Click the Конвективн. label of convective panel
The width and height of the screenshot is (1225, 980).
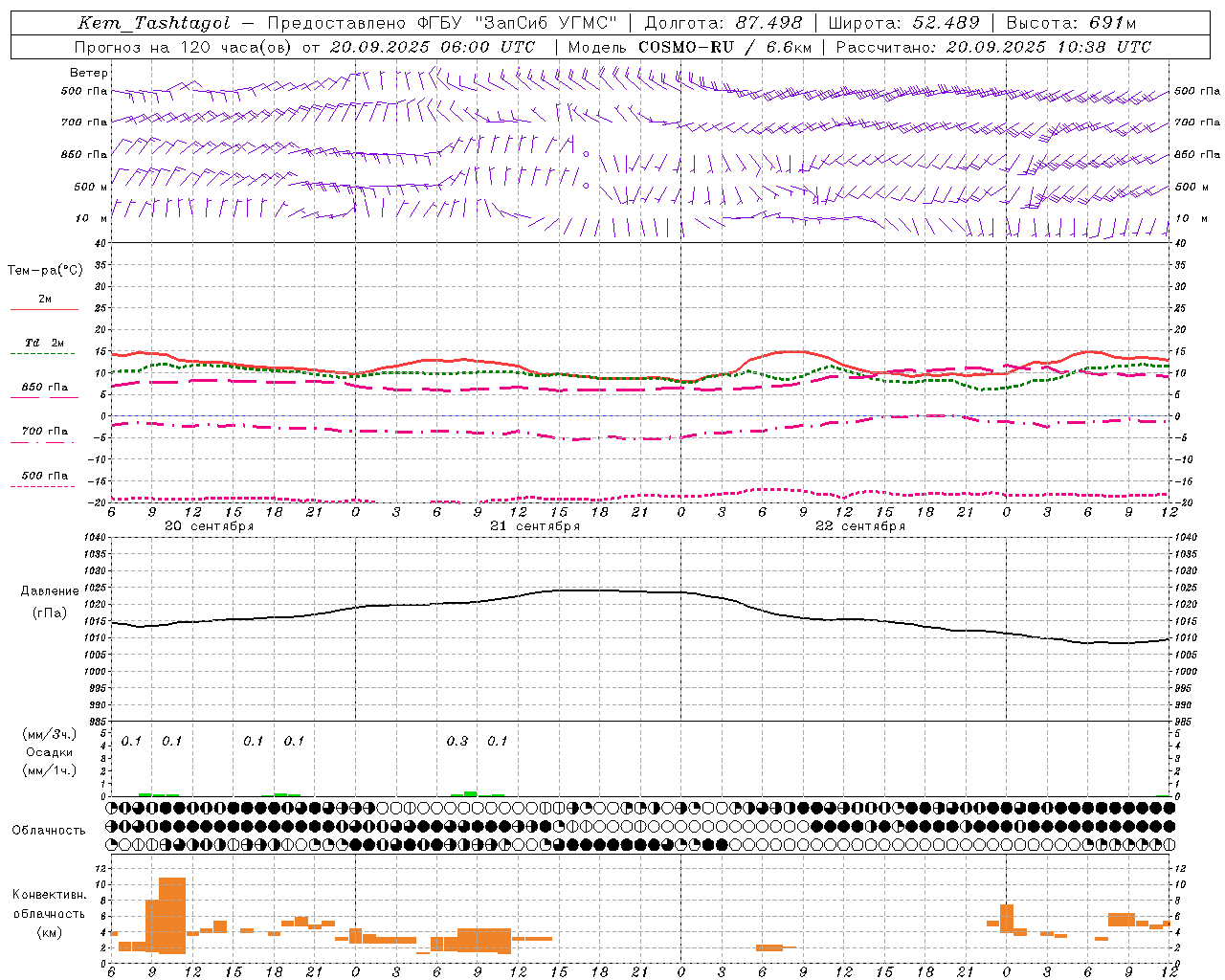tap(49, 895)
